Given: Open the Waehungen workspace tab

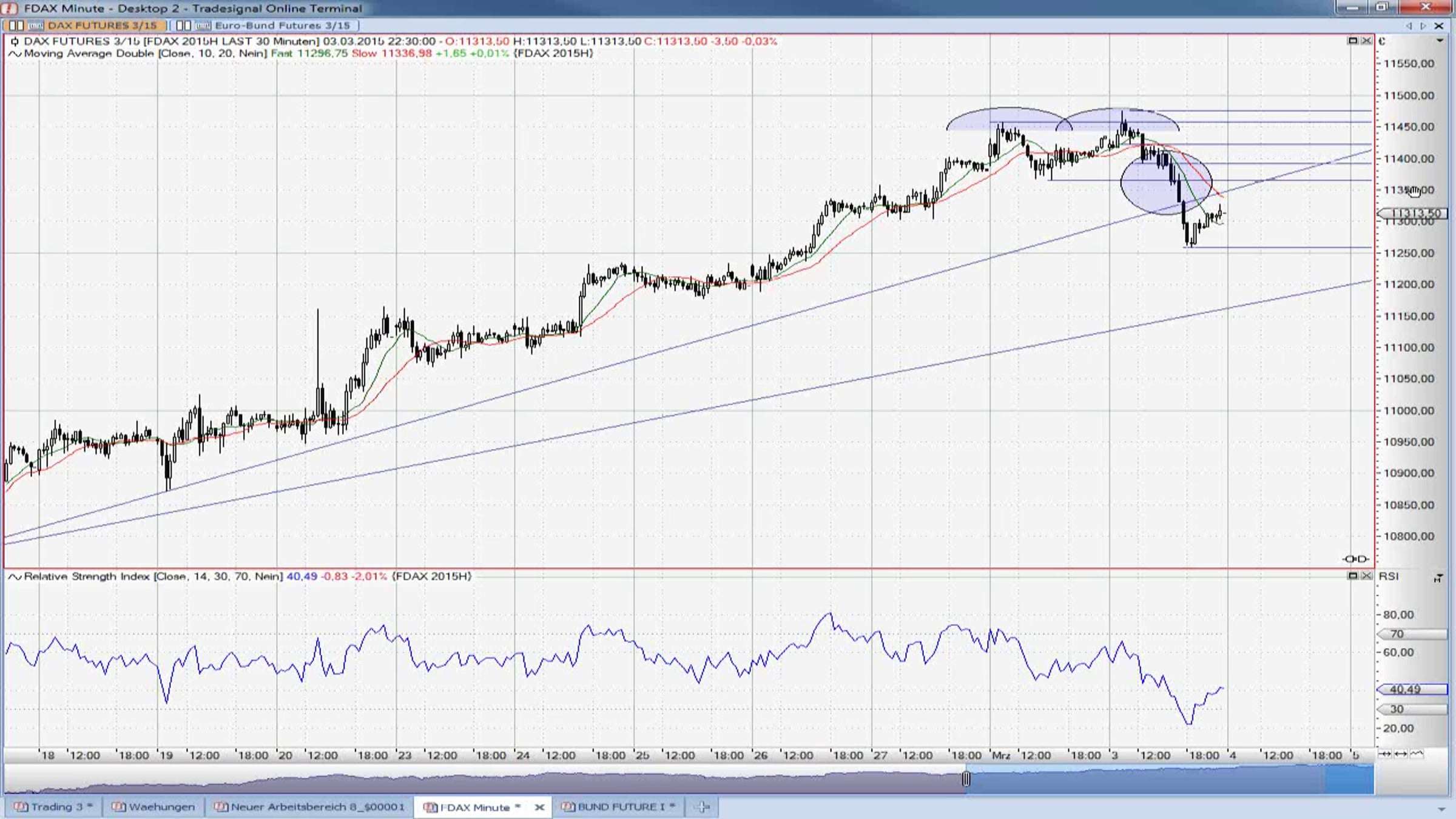Looking at the screenshot, I should click(x=154, y=807).
